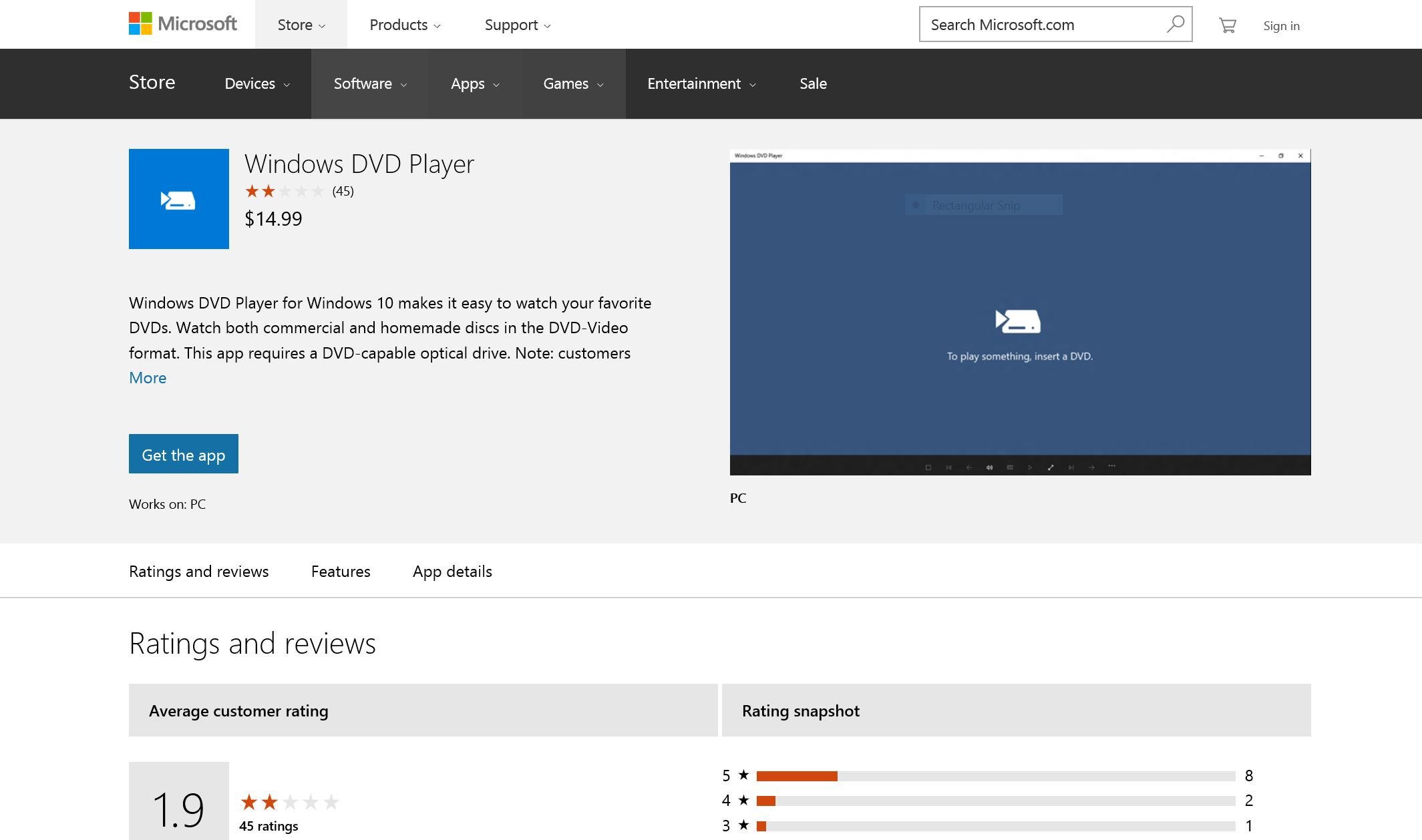Click the search magnifier icon

pyautogui.click(x=1175, y=24)
